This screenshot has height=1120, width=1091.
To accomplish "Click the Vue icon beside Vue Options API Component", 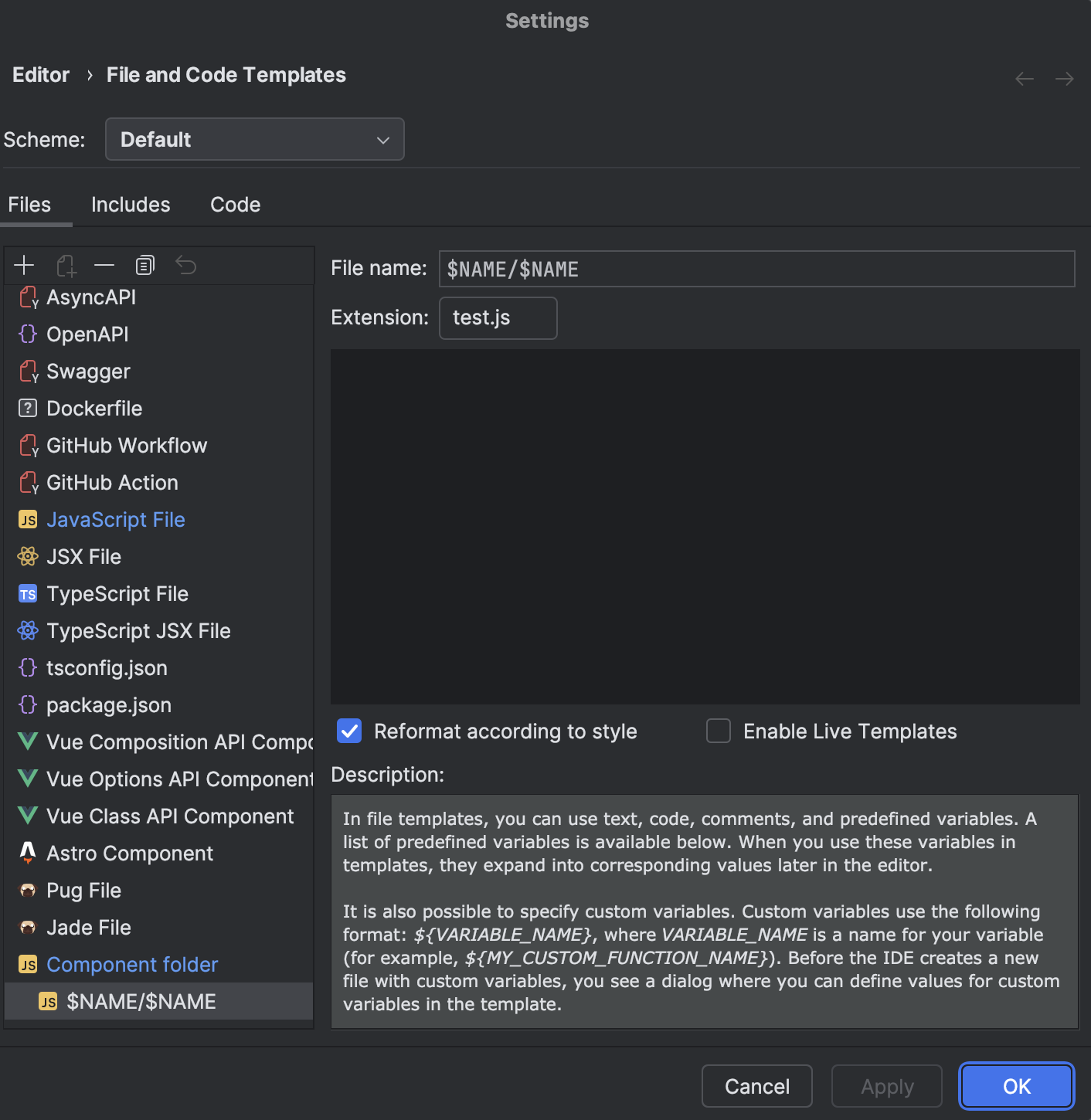I will pyautogui.click(x=28, y=779).
